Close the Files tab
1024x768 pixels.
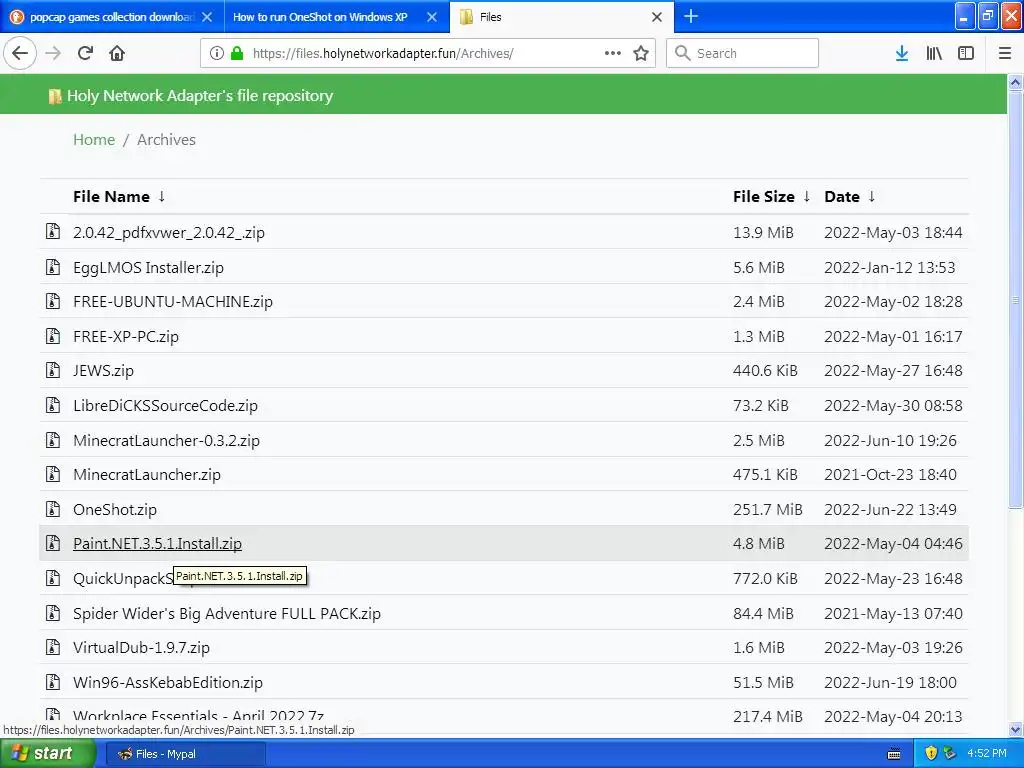(657, 17)
